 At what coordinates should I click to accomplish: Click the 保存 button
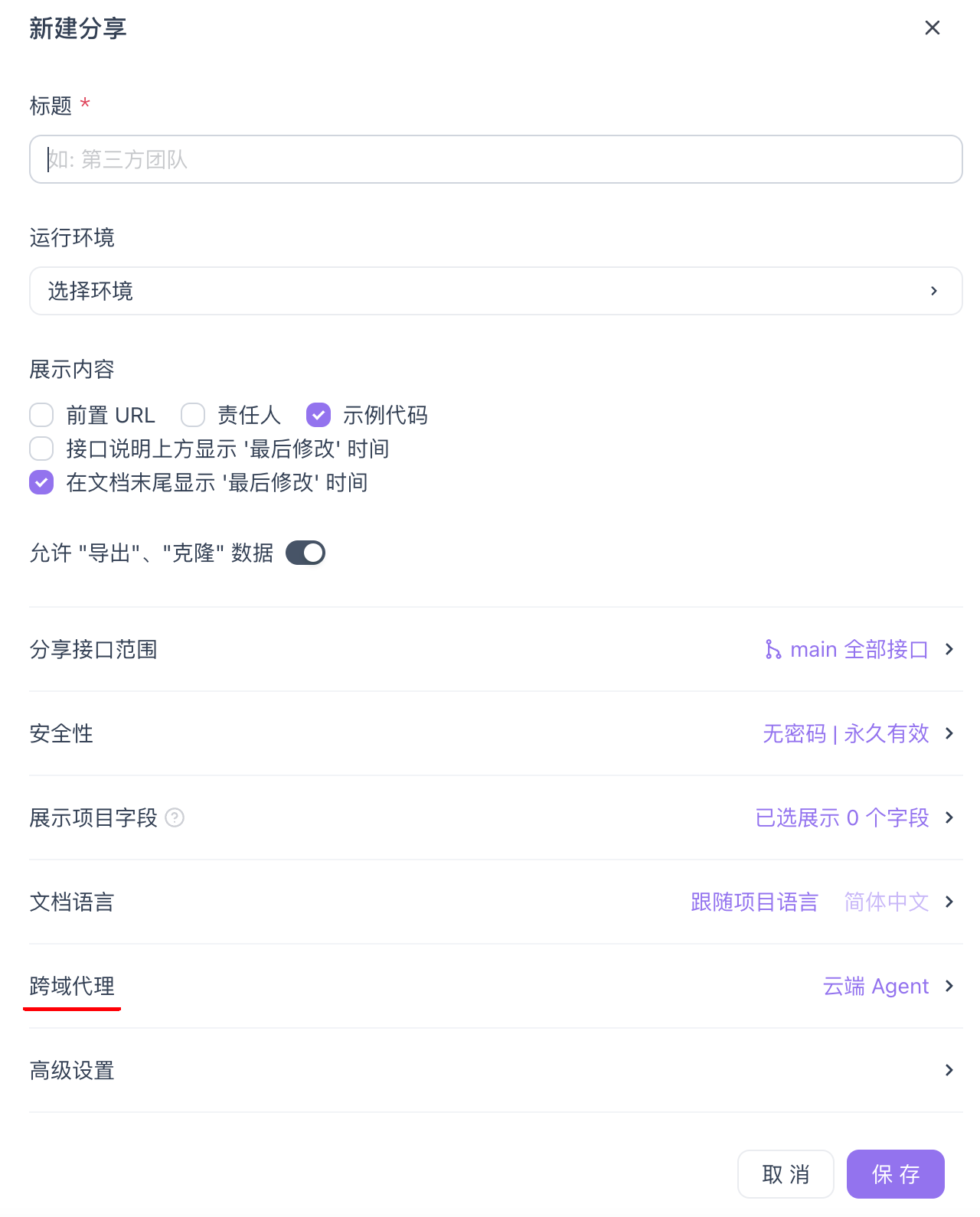[x=895, y=1173]
